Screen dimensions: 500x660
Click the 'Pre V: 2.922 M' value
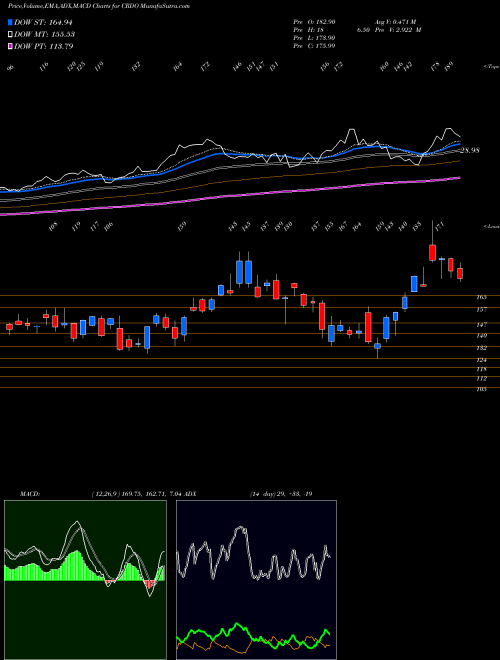[397, 30]
